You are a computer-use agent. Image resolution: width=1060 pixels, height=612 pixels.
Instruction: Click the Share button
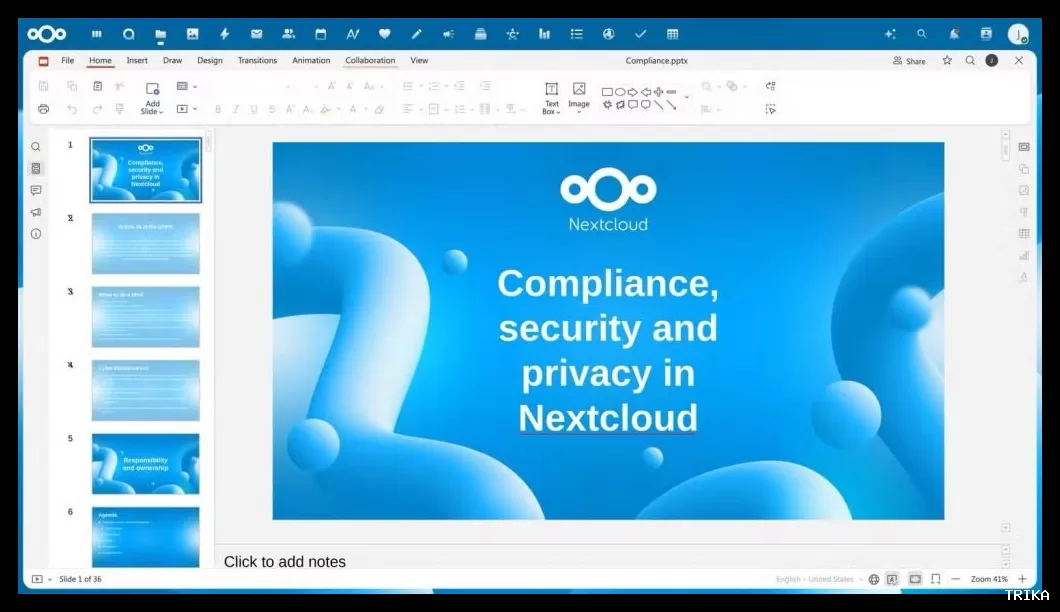[909, 61]
